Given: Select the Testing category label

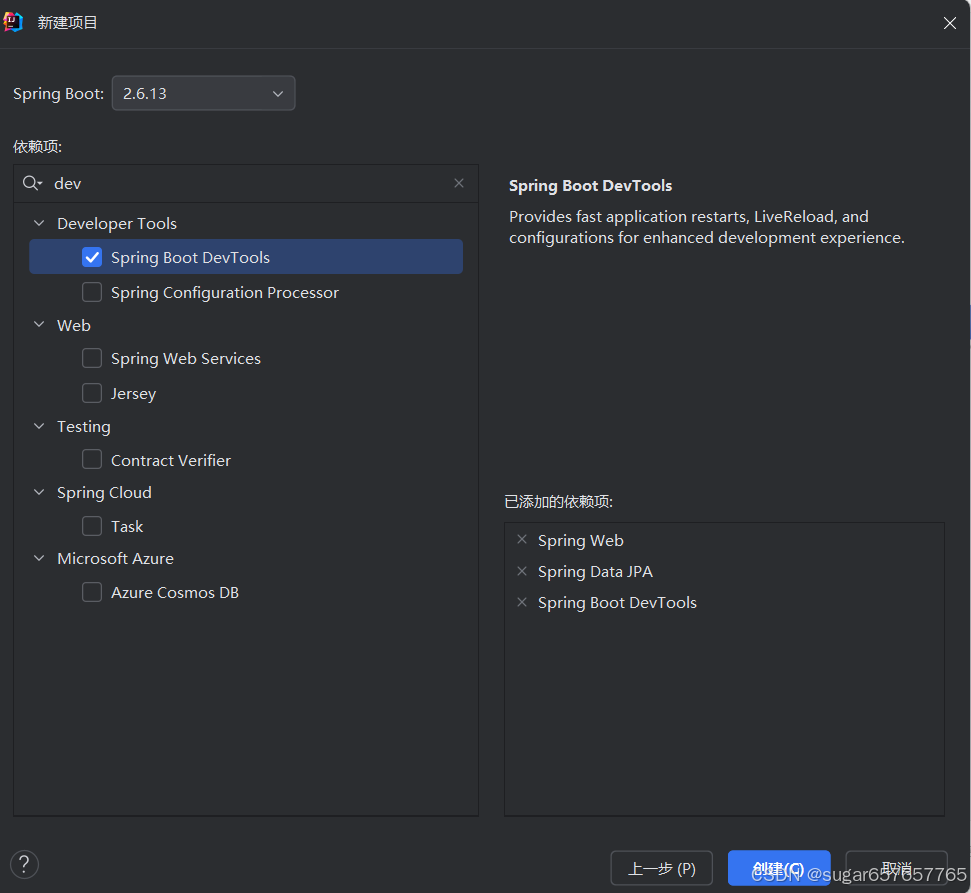Looking at the screenshot, I should pyautogui.click(x=84, y=427).
